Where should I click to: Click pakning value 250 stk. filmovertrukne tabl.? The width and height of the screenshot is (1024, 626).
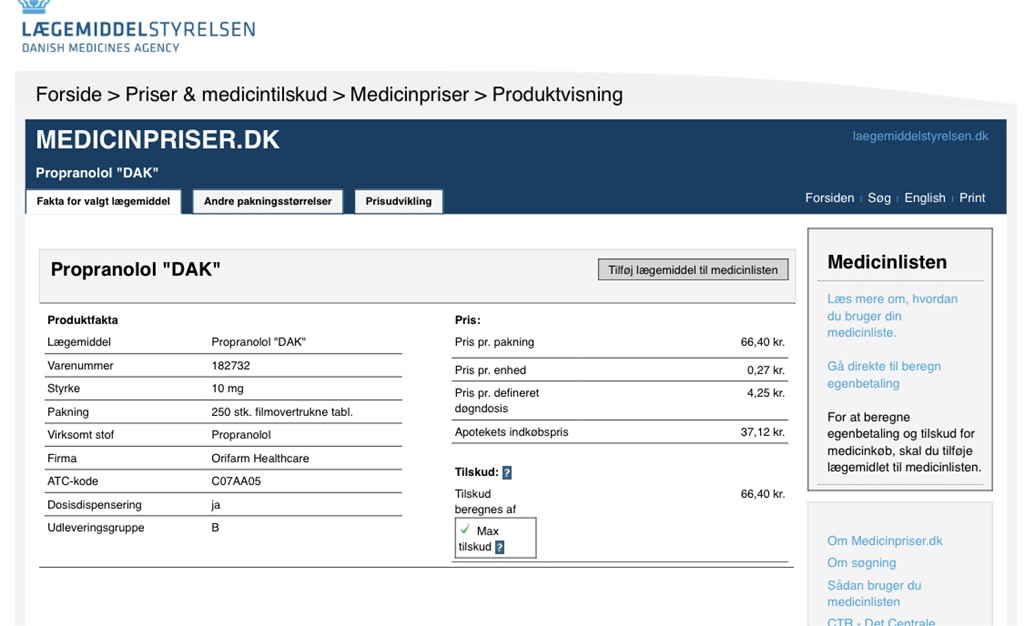[x=281, y=412]
